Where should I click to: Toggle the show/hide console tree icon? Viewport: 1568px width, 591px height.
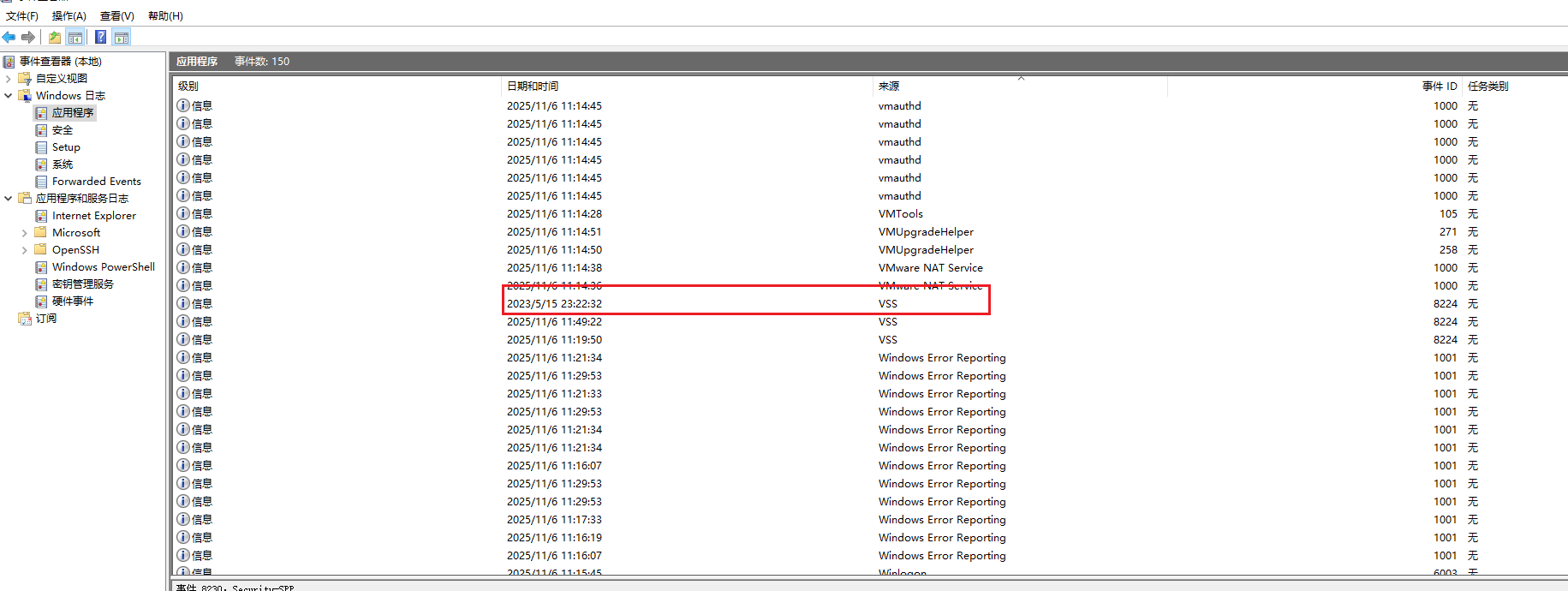point(75,37)
